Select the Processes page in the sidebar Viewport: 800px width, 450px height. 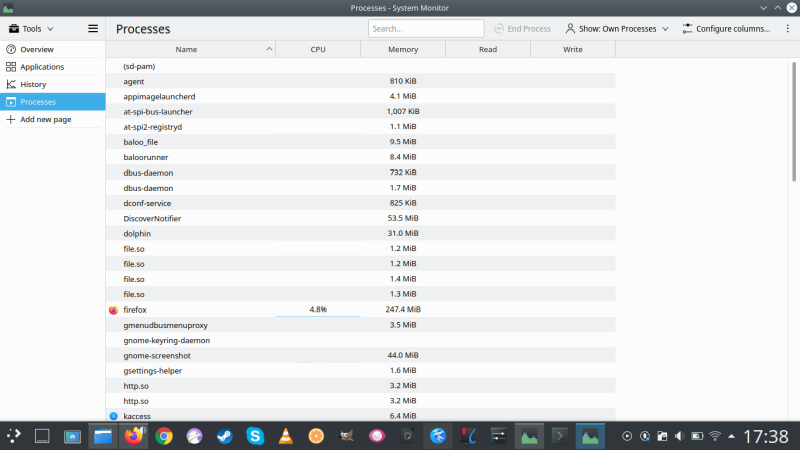click(53, 102)
